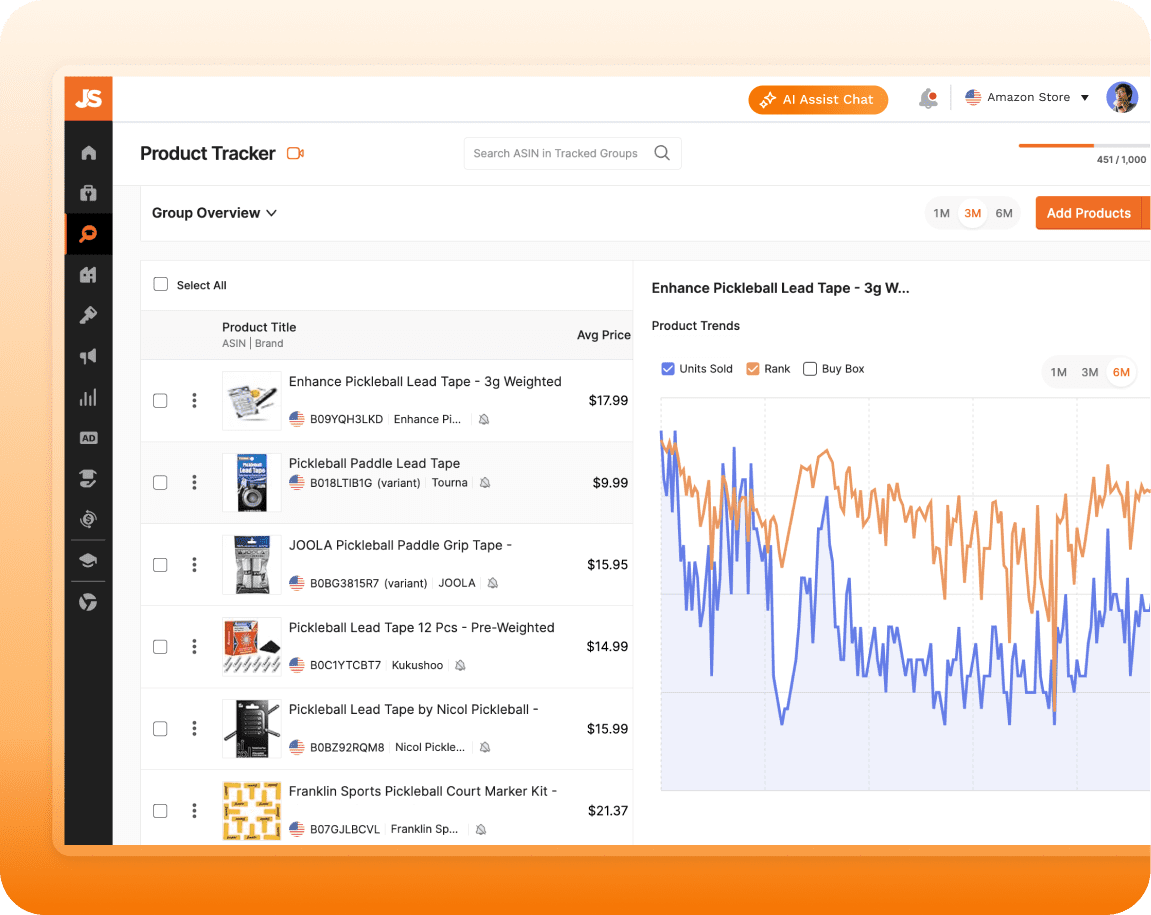Open the warehouse buildings sidebar icon
The image size is (1151, 915).
point(88,275)
